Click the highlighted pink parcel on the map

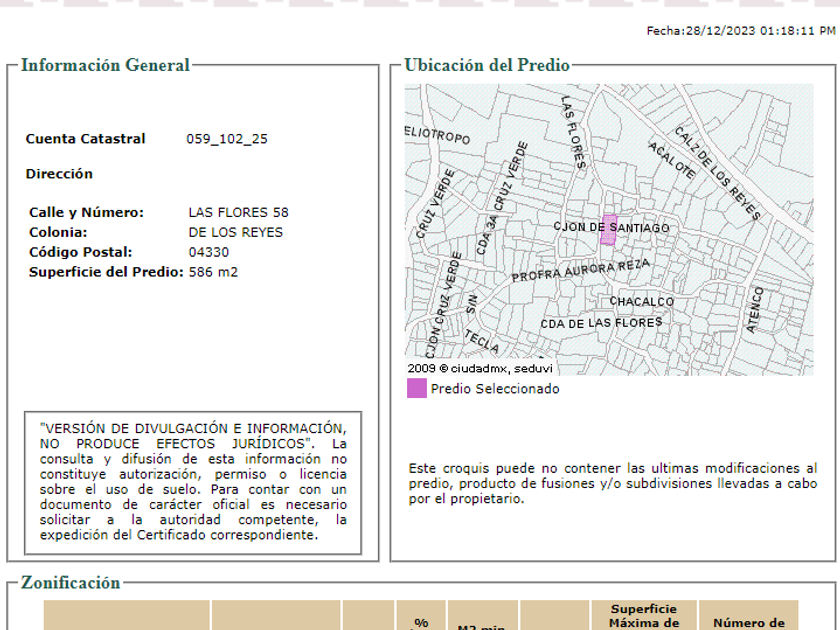coord(609,230)
